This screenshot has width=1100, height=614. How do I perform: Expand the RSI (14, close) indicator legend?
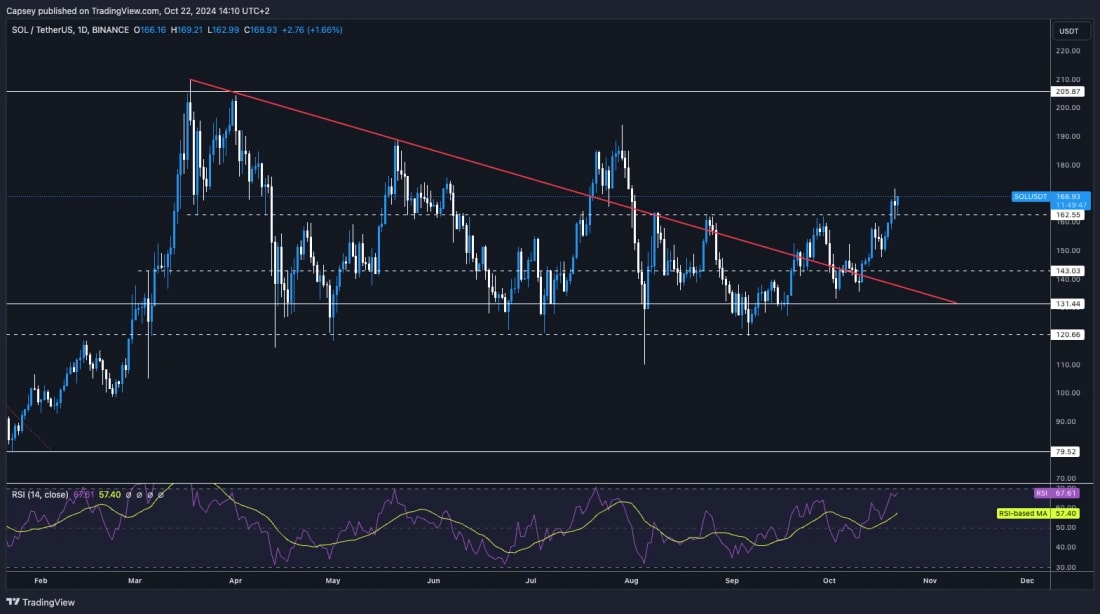click(41, 493)
